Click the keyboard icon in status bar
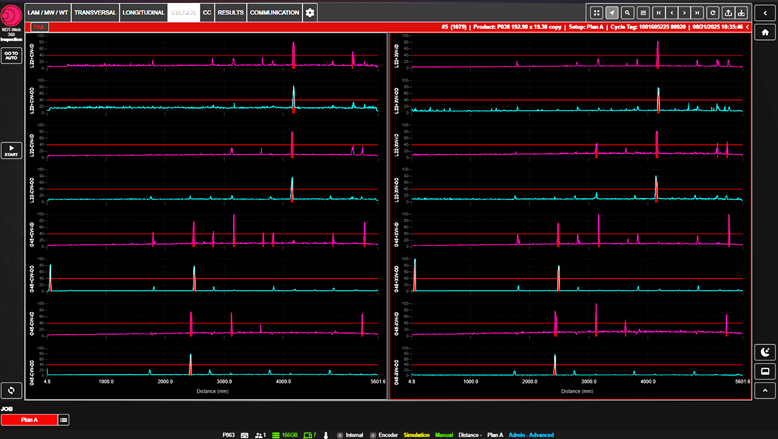778x439 pixels. [245, 435]
